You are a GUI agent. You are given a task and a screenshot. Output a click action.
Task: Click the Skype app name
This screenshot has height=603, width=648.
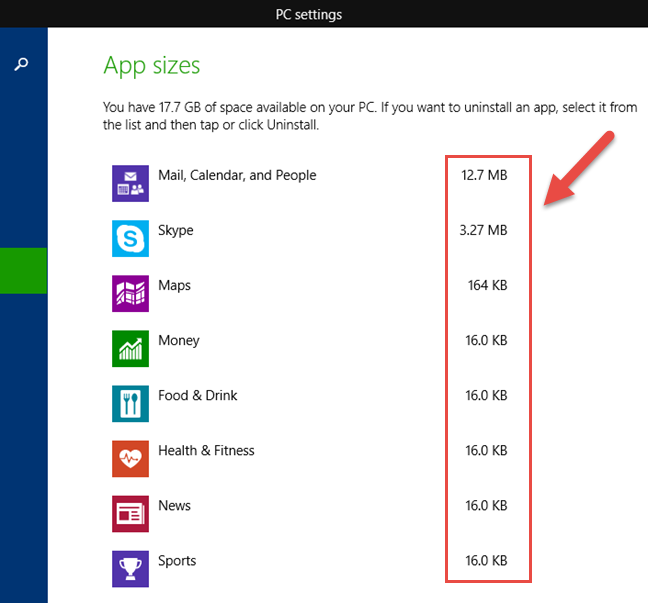coord(176,231)
